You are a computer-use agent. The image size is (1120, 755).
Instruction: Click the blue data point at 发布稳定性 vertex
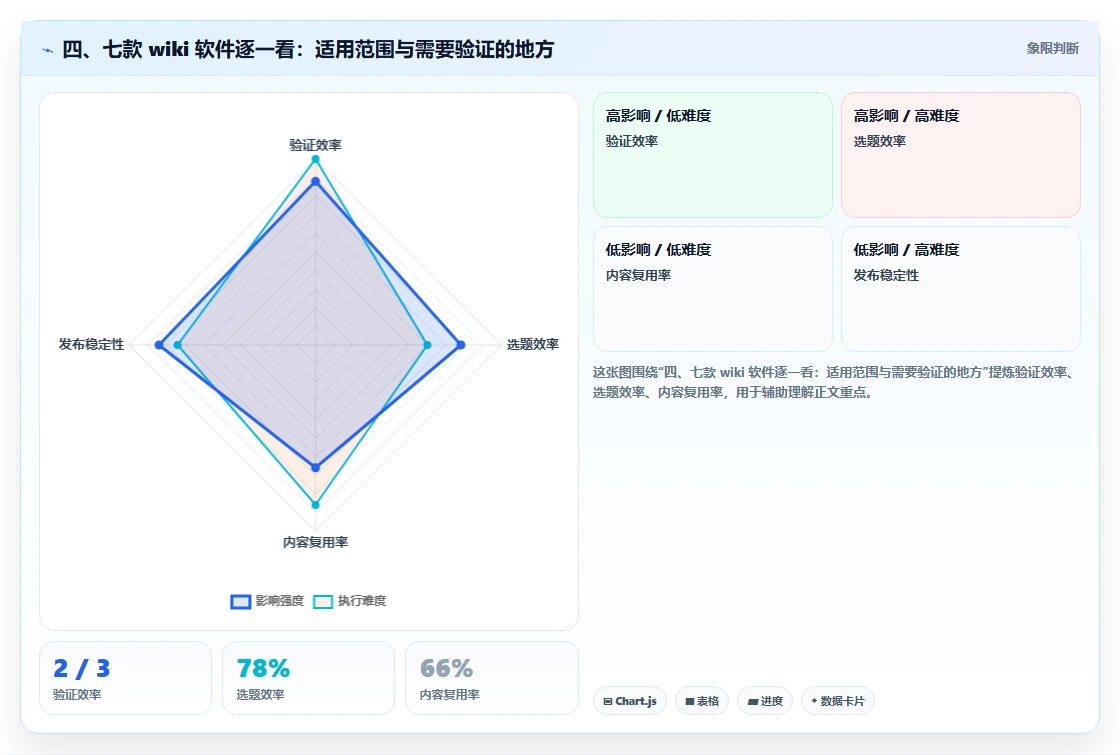[159, 345]
